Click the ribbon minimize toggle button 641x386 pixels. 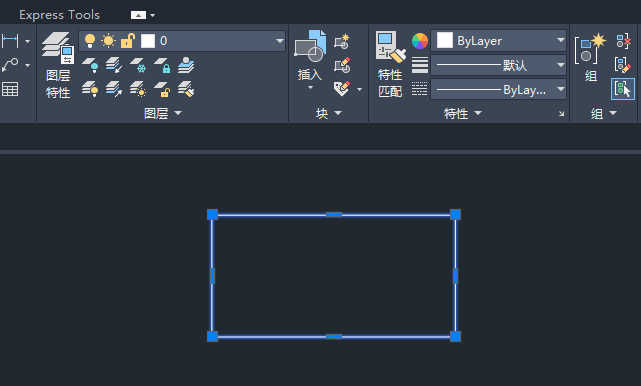[x=138, y=15]
